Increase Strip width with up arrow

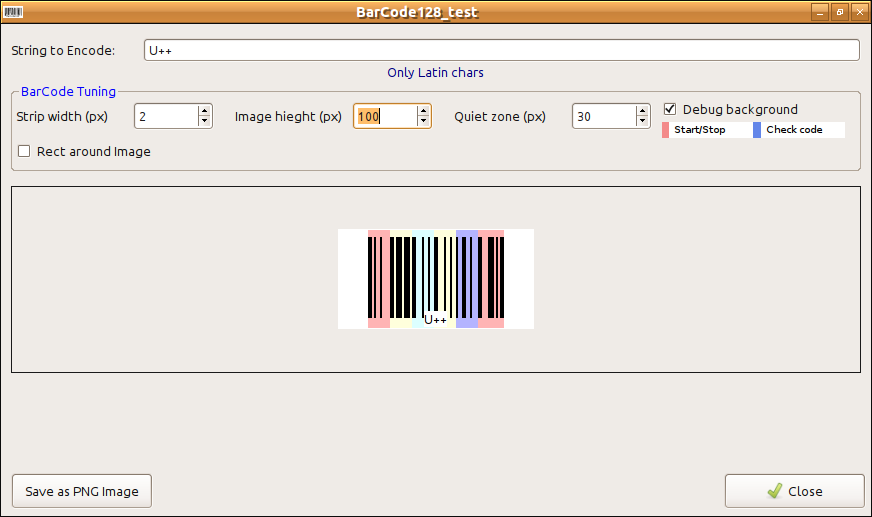pos(205,111)
